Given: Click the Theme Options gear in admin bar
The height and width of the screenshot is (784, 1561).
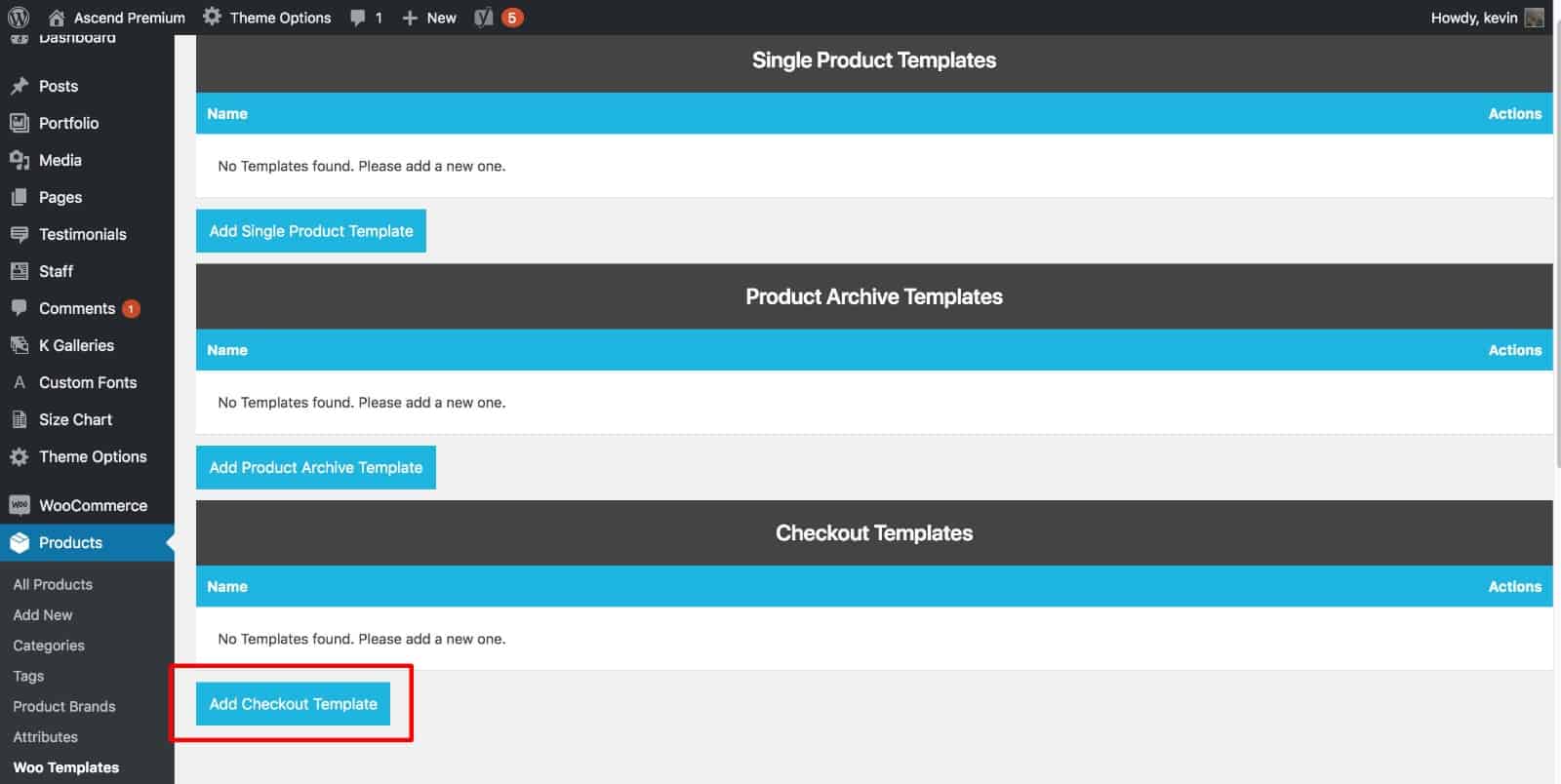Looking at the screenshot, I should (x=212, y=17).
